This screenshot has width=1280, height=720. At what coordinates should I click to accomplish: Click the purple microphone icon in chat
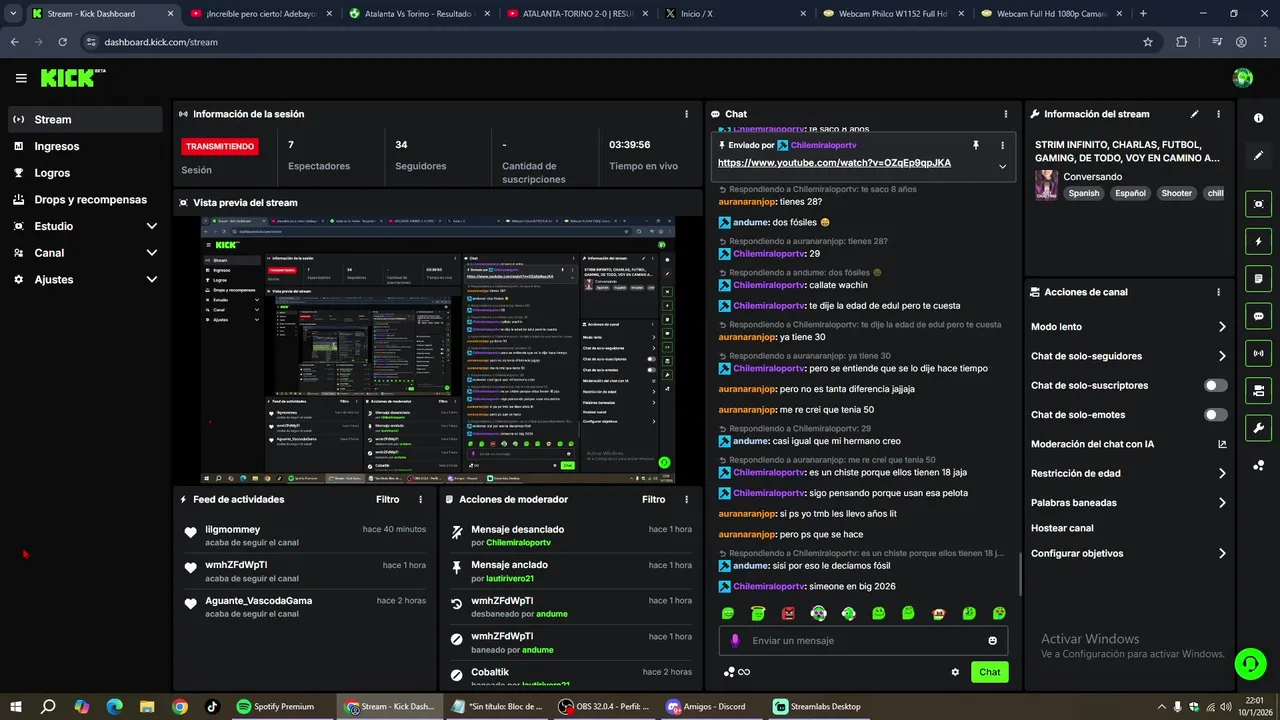tap(735, 641)
